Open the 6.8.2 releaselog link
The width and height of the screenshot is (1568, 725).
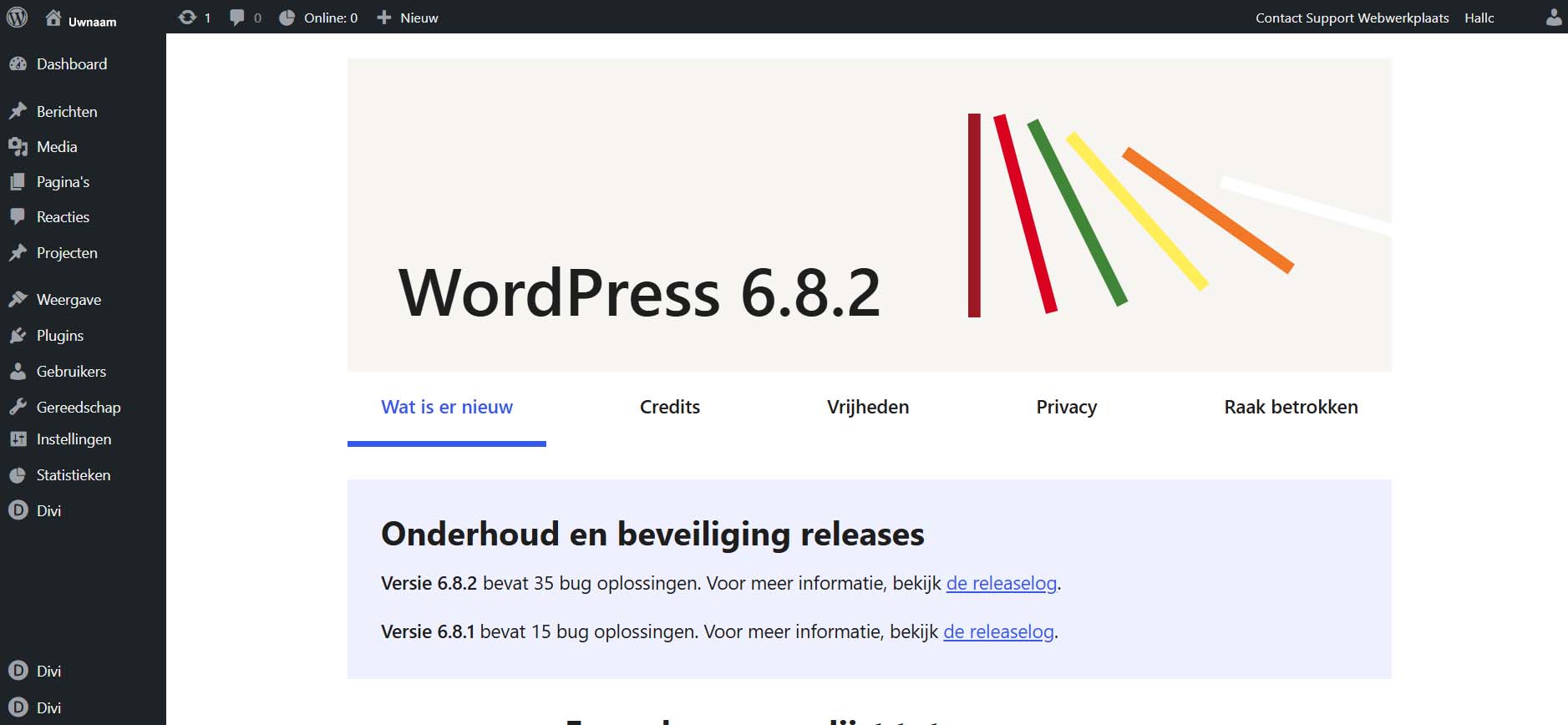[1002, 583]
